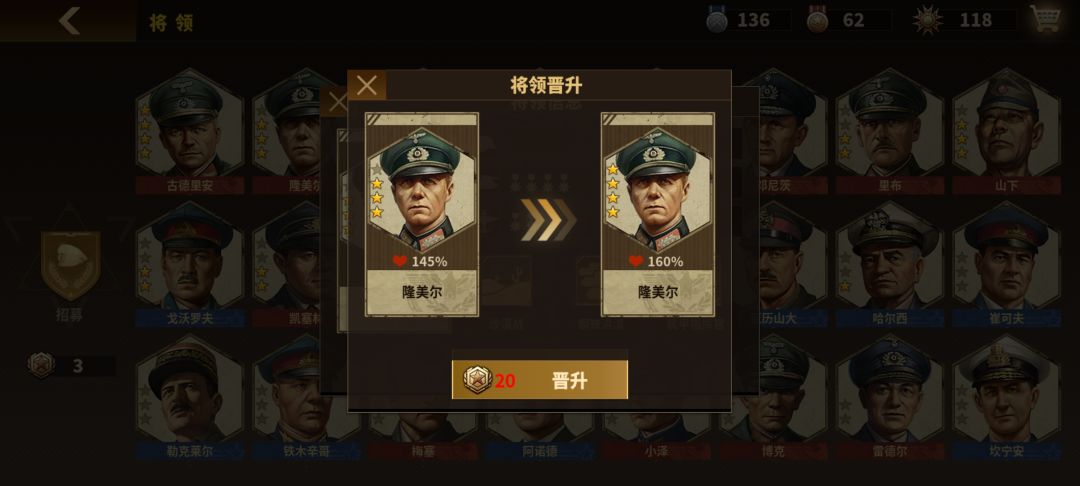The image size is (1080, 486).
Task: Click the back arrow icon
Action: [x=70, y=21]
